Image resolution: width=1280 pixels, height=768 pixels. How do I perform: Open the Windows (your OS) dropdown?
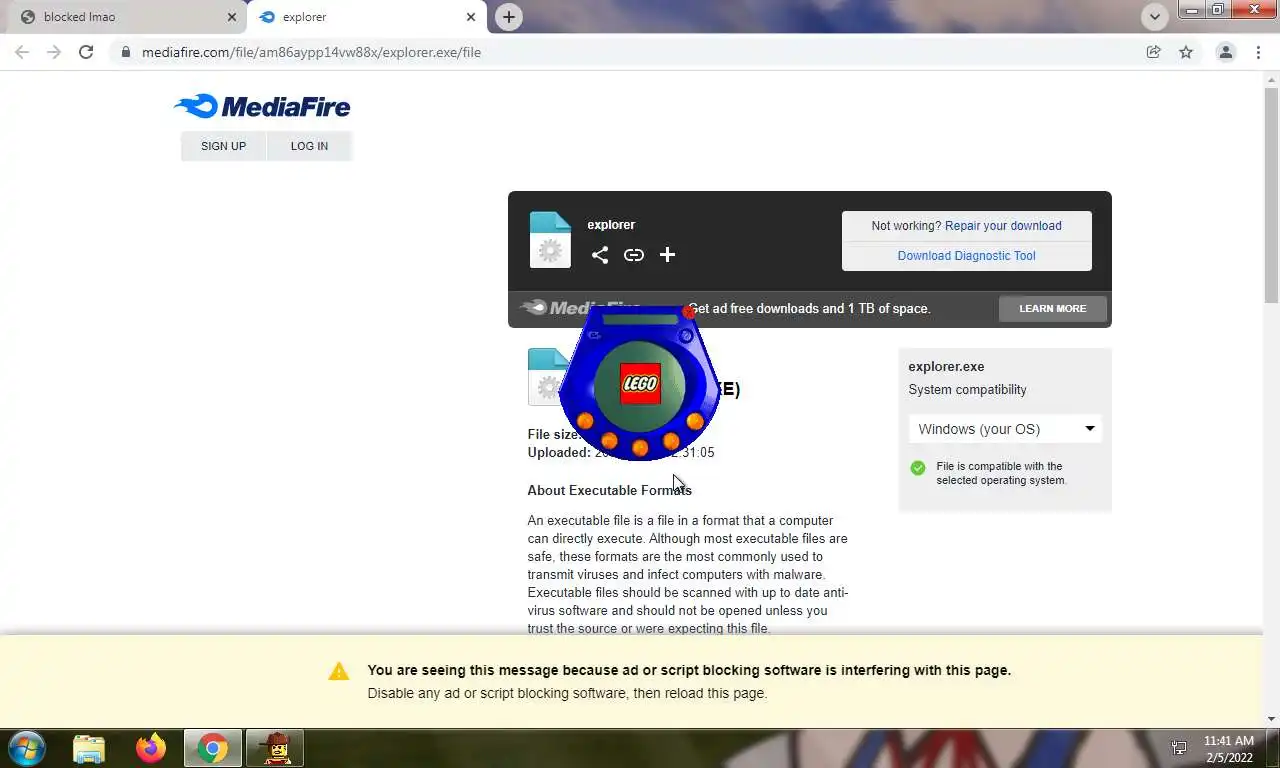tap(1005, 429)
